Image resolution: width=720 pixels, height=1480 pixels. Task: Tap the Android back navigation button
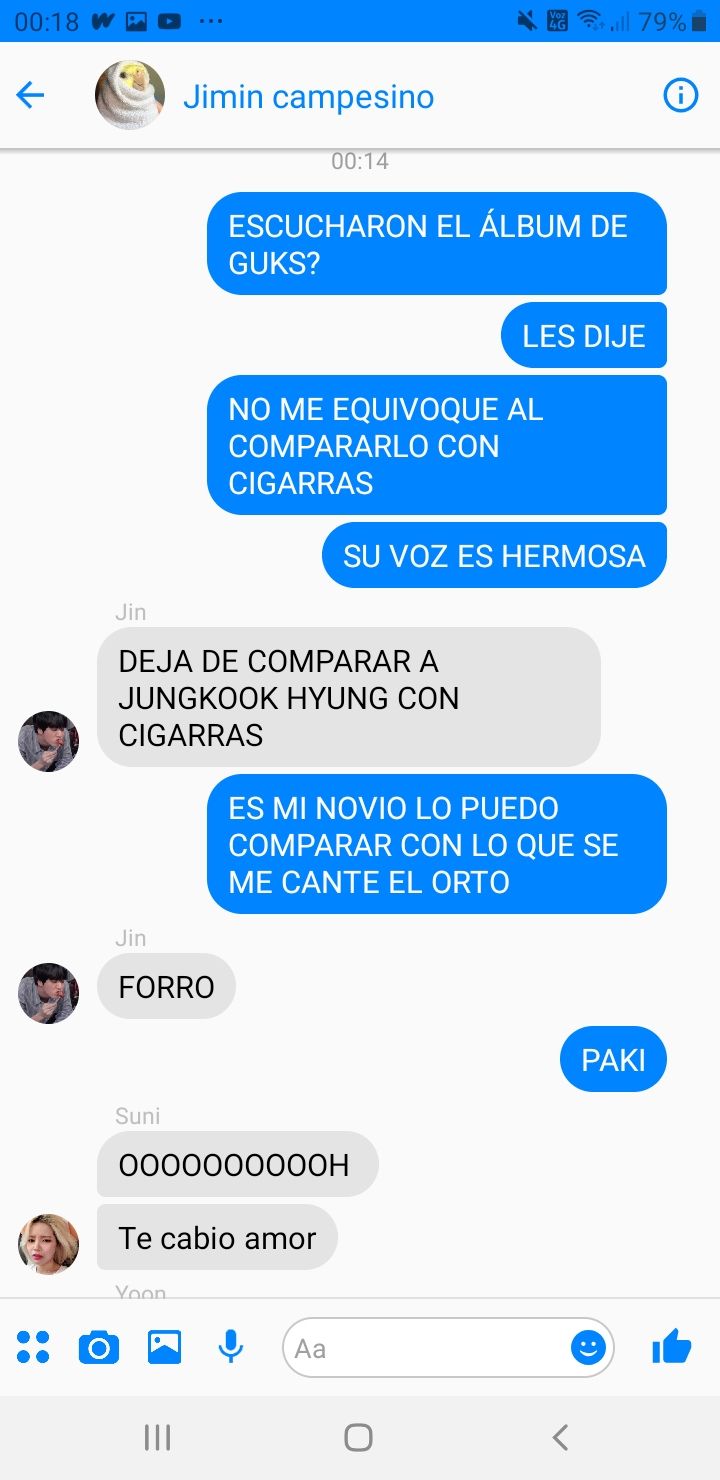tap(560, 1438)
